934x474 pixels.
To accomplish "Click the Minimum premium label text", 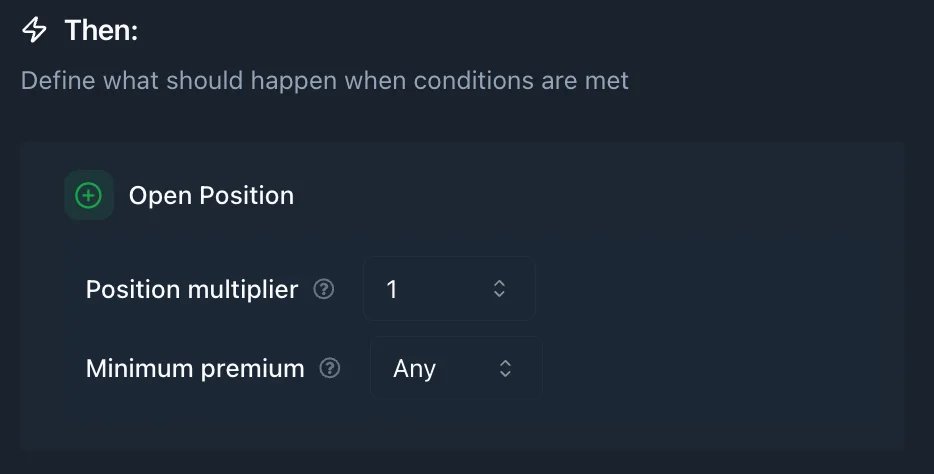I will (x=195, y=368).
